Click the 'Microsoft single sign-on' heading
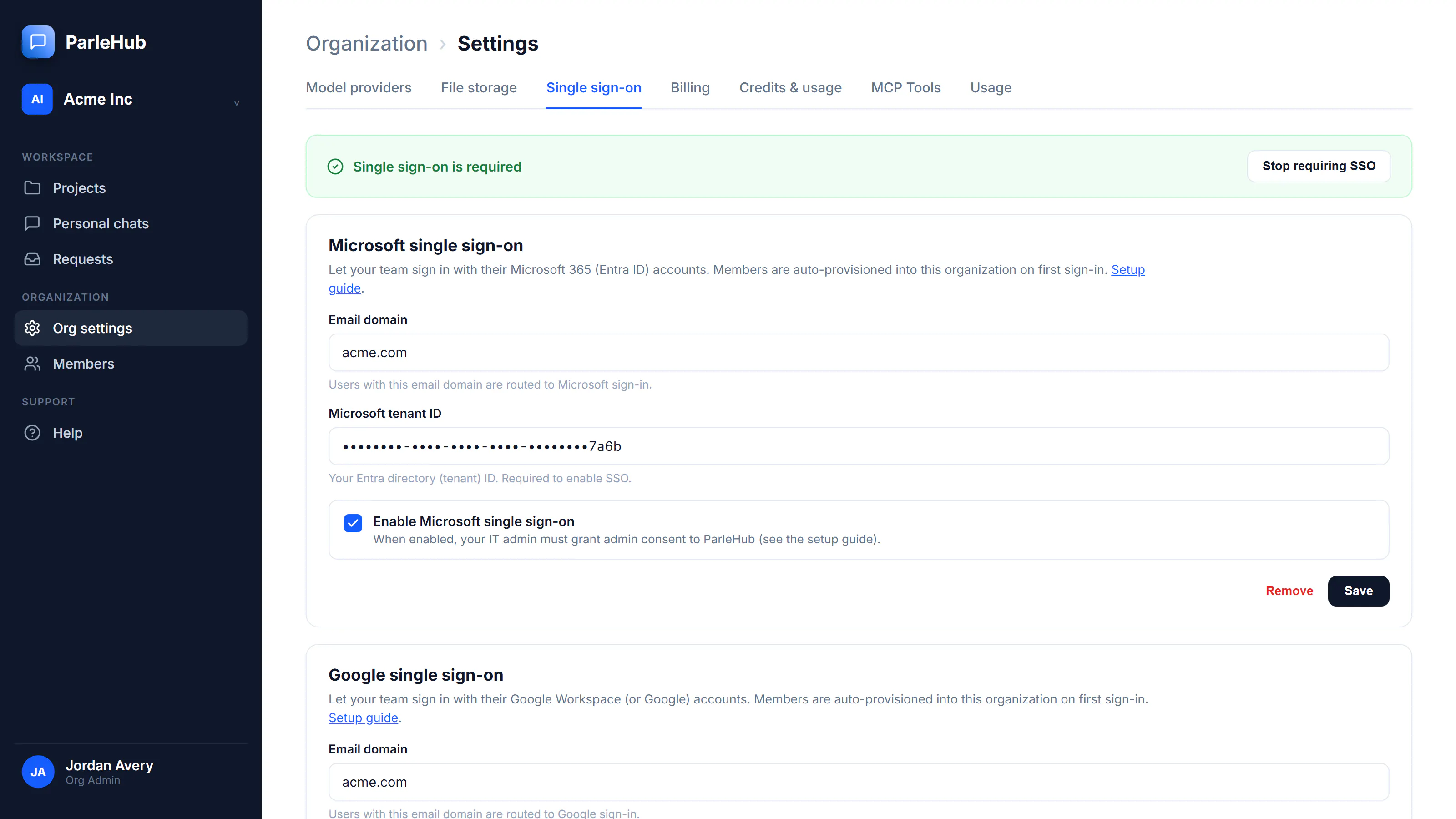 [x=425, y=245]
